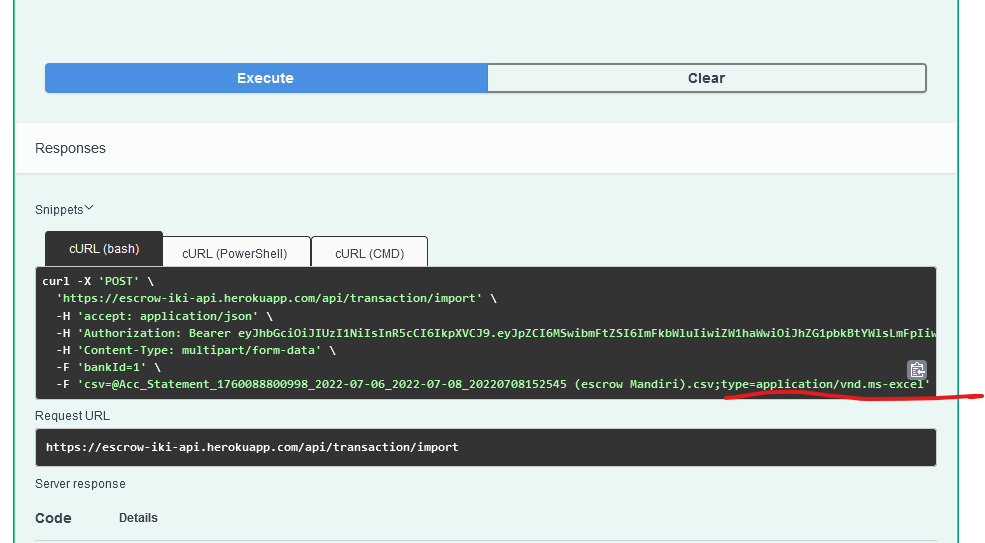Click the Content-Type multipart/form-data line

[x=190, y=350]
